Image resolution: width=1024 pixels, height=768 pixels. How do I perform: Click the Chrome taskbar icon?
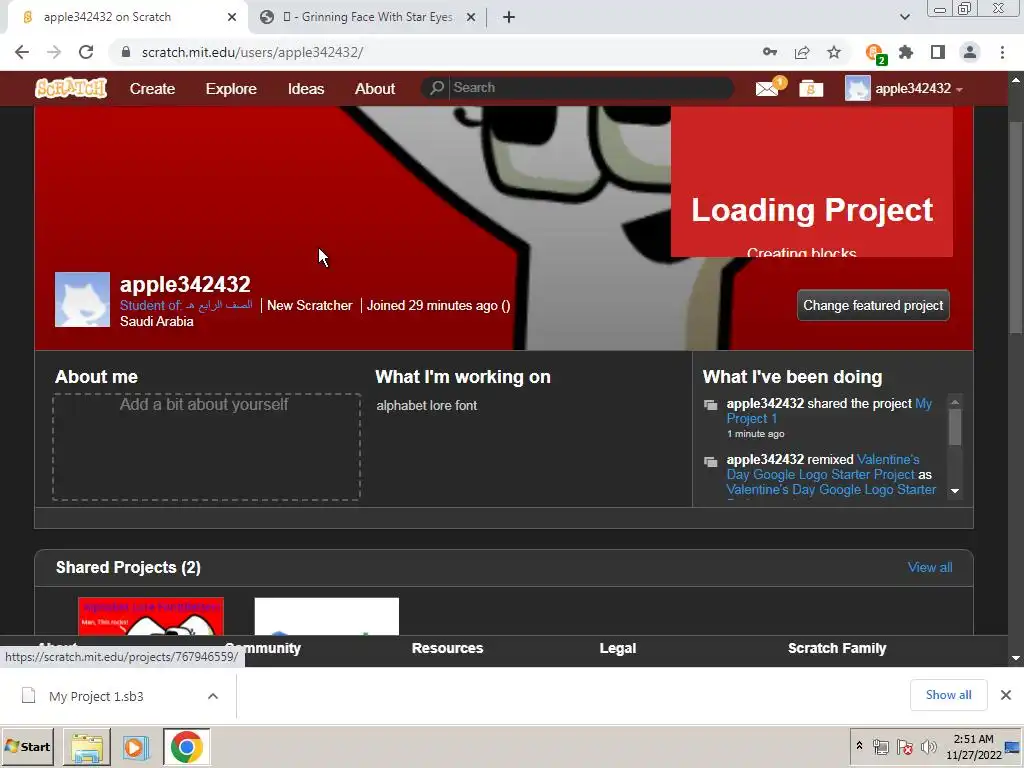[187, 747]
